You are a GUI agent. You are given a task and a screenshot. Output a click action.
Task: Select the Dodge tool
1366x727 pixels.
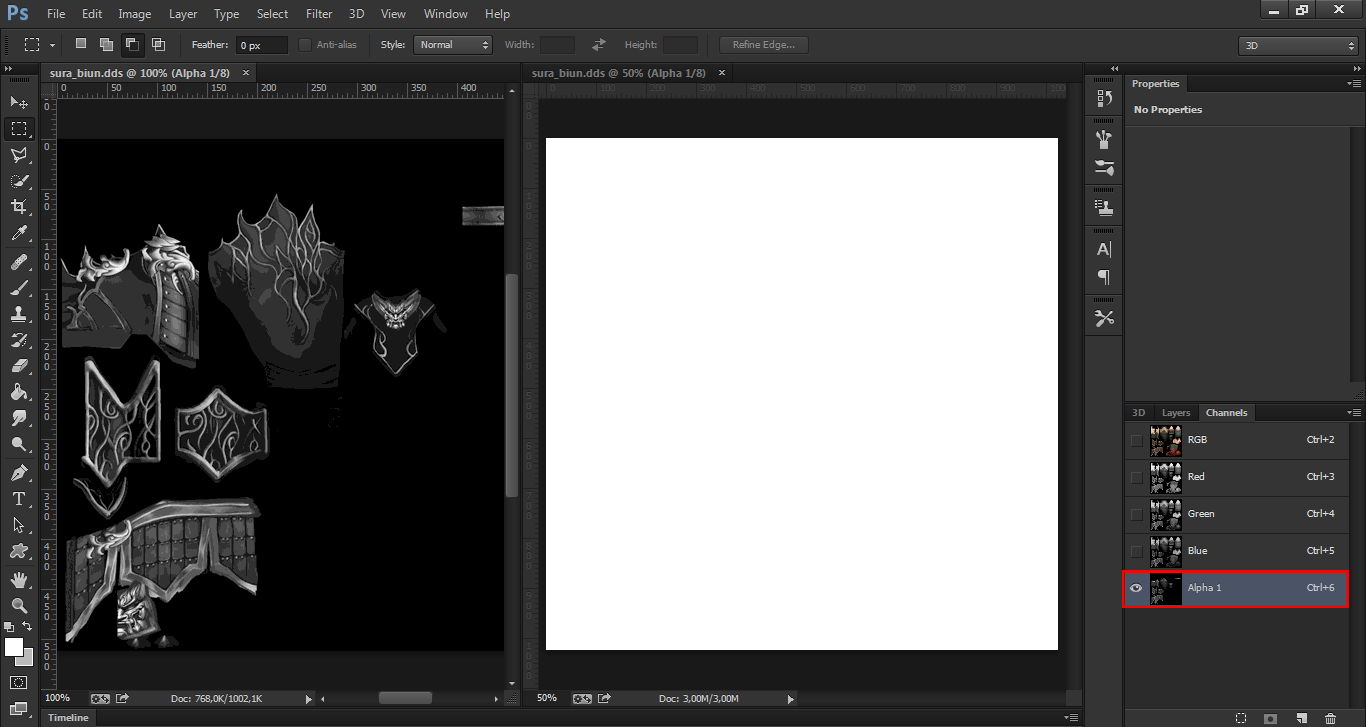[x=19, y=444]
